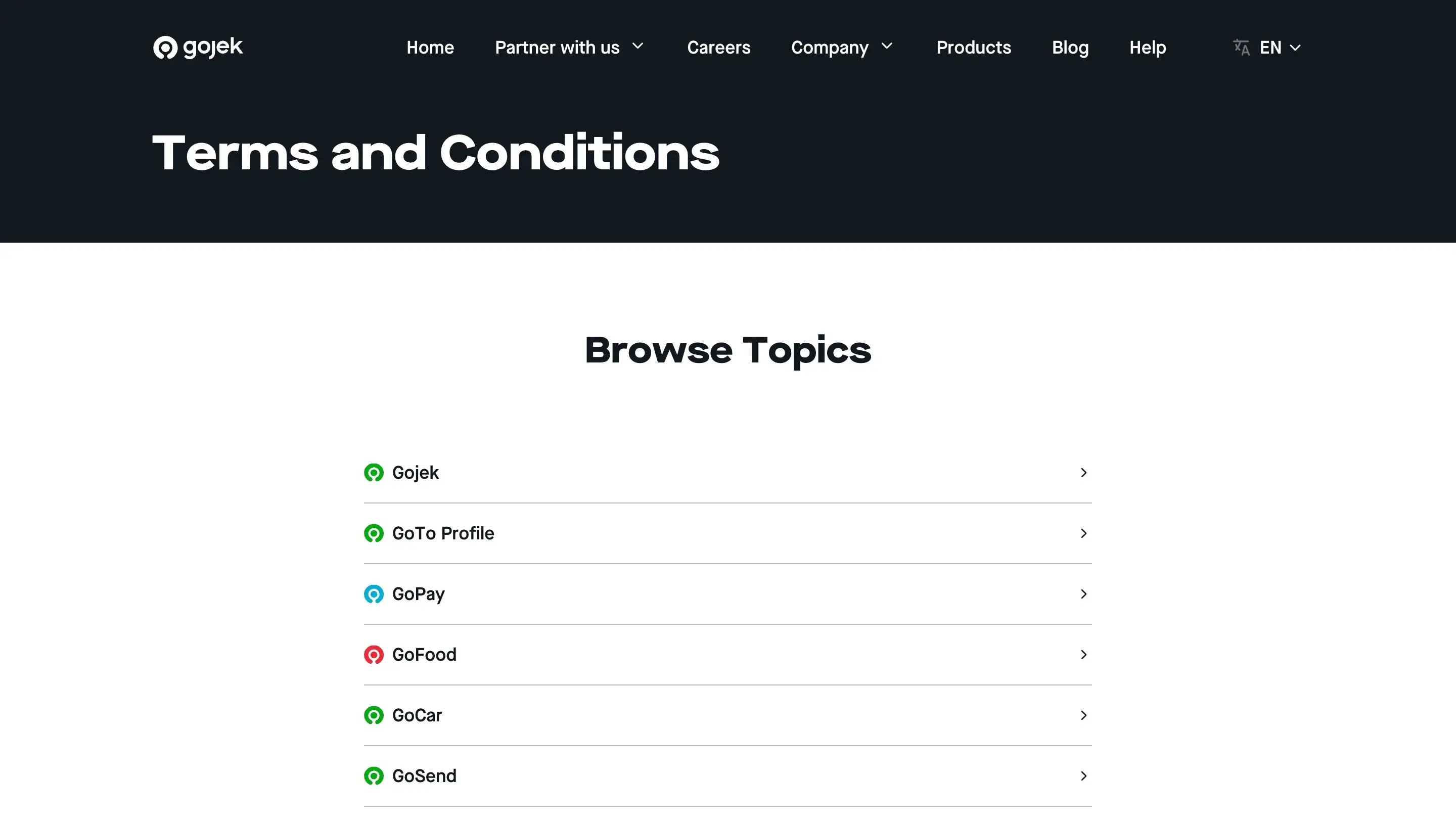Click the GoFood red location pin icon
The height and width of the screenshot is (824, 1456).
pos(374,654)
